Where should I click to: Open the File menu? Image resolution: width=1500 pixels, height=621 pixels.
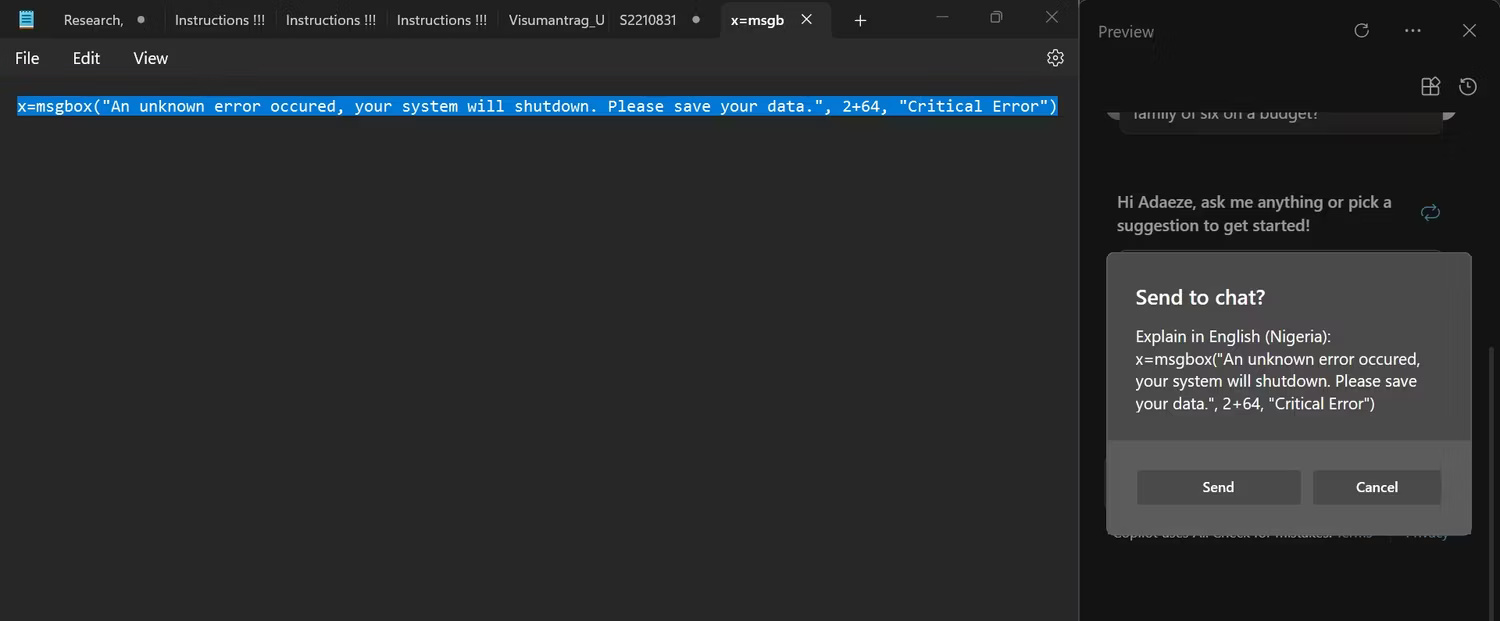point(27,58)
